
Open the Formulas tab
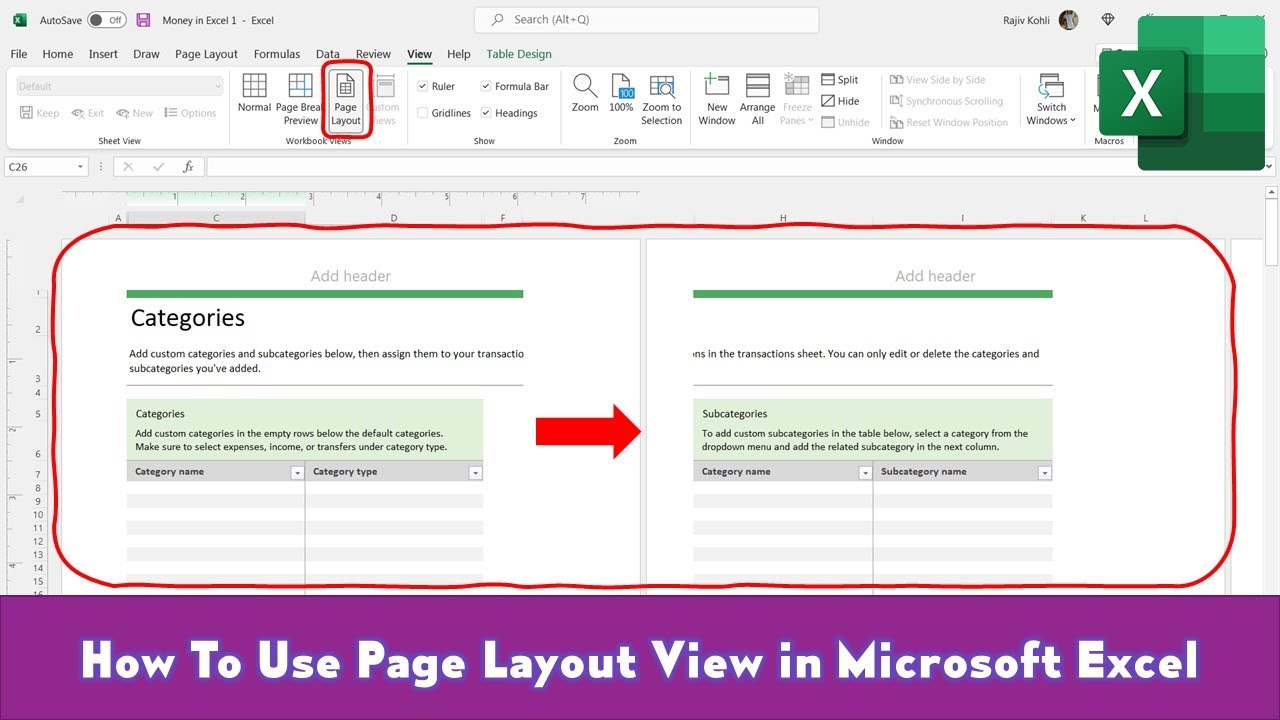click(277, 54)
